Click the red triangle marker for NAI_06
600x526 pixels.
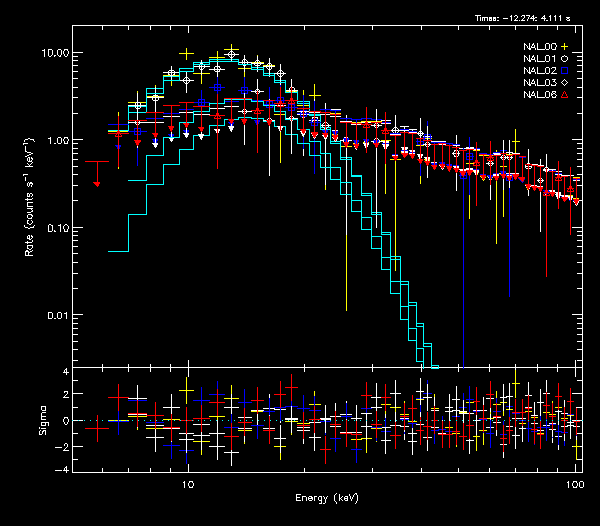tap(565, 94)
